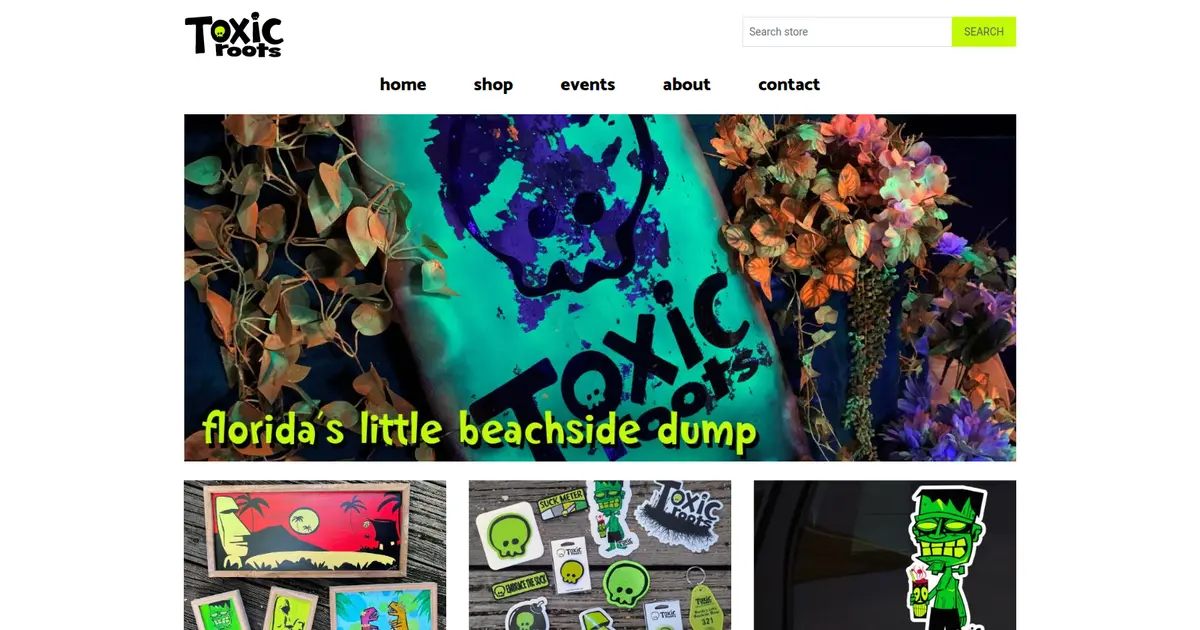Open the Frankenstein window decal thumbnail
Viewport: 1200px width, 630px height.
[x=885, y=555]
